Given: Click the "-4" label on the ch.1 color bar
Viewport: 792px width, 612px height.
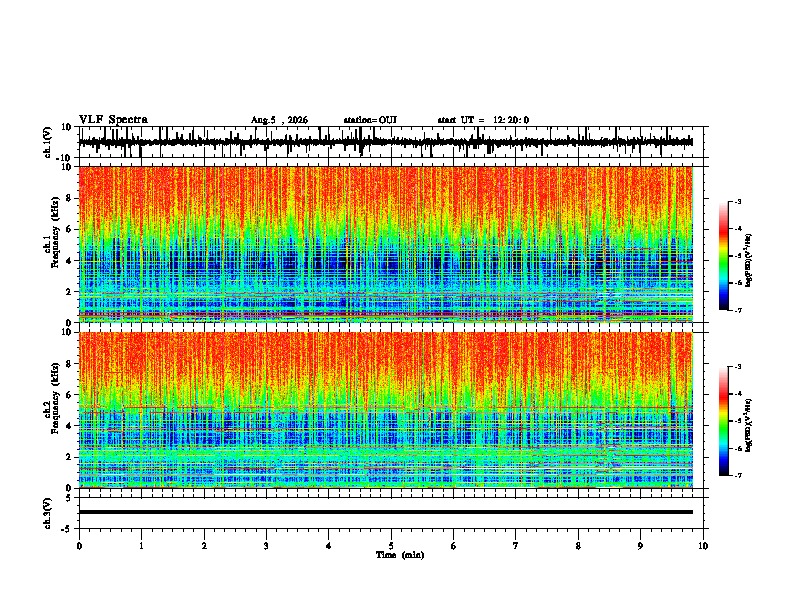Looking at the screenshot, I should click(x=738, y=229).
